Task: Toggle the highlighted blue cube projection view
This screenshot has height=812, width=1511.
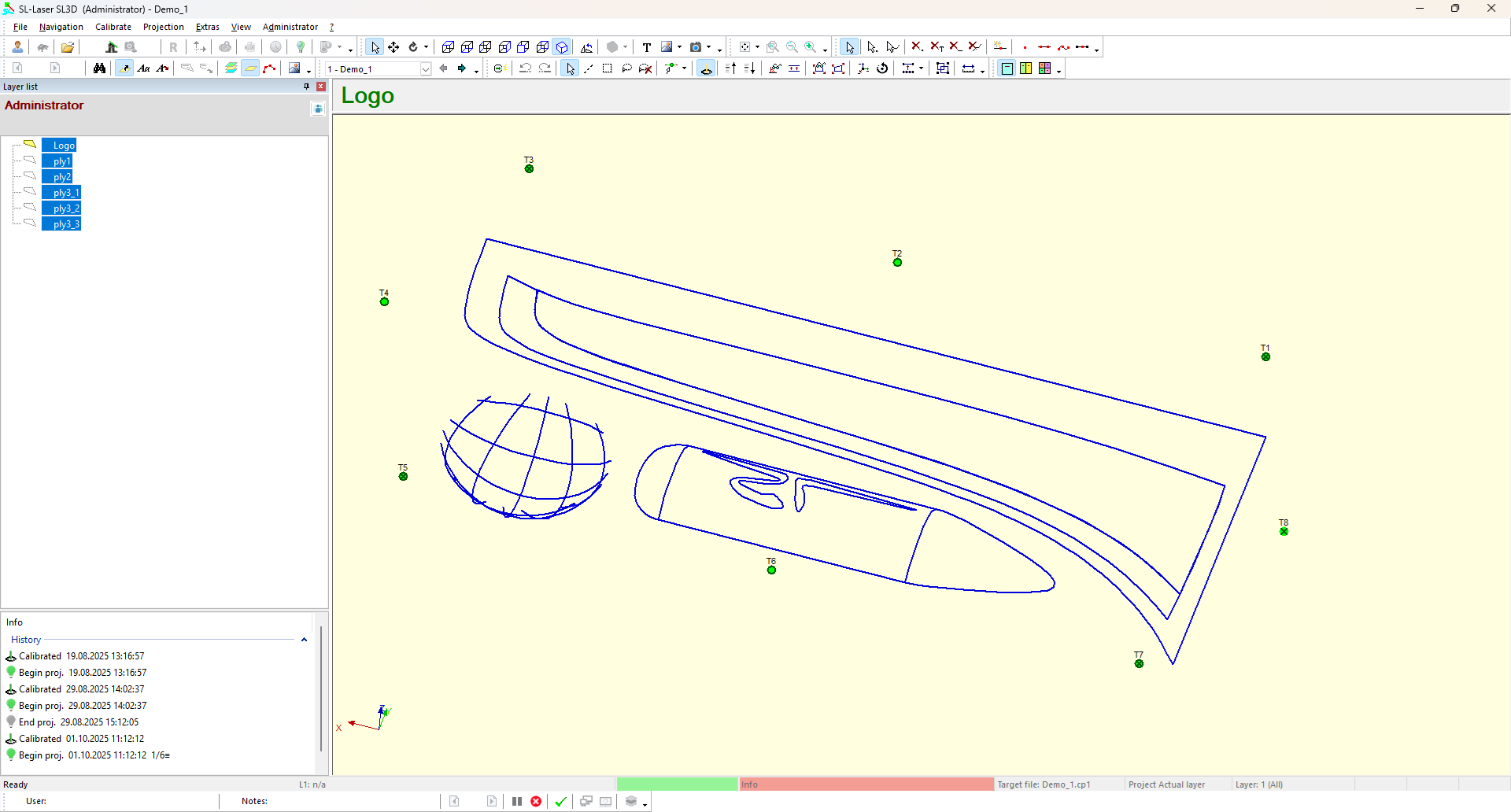Action: (562, 46)
